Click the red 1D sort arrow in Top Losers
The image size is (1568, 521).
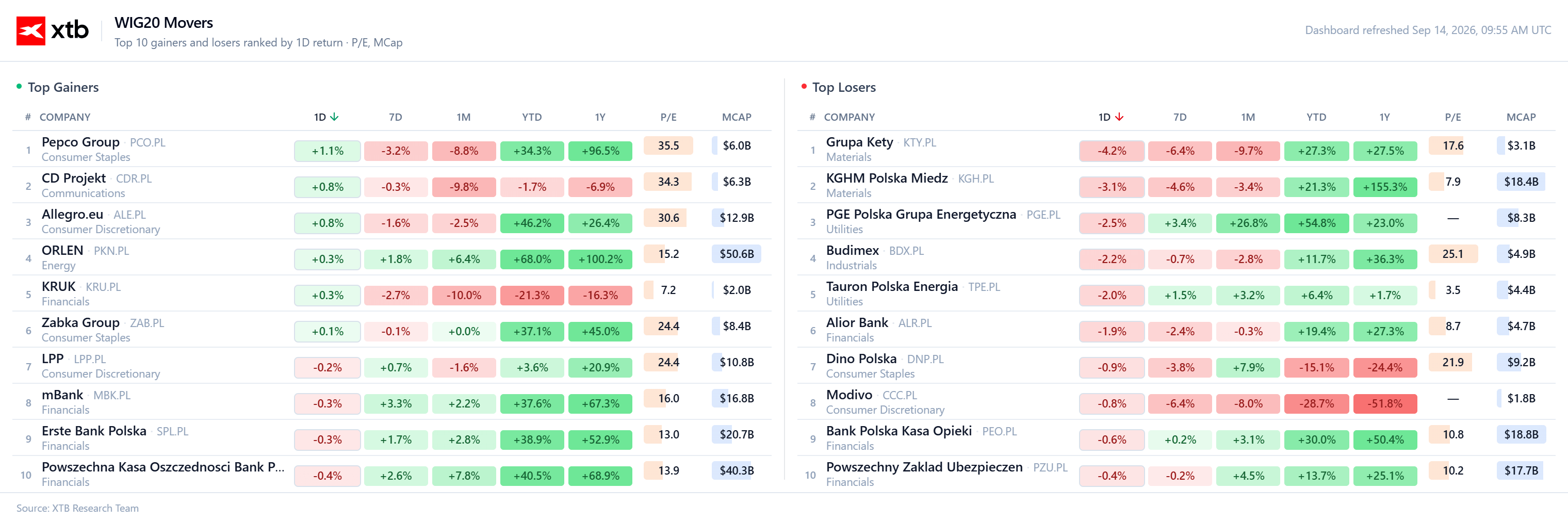click(x=1119, y=117)
